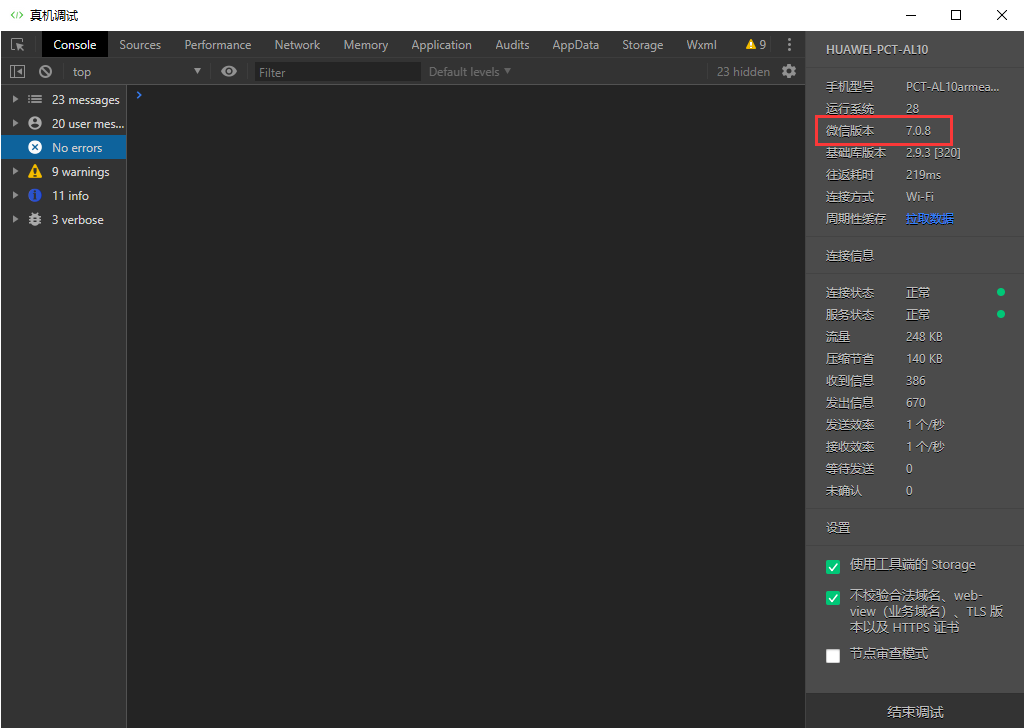
Task: Expand the 23 messages group
Action: pos(16,99)
